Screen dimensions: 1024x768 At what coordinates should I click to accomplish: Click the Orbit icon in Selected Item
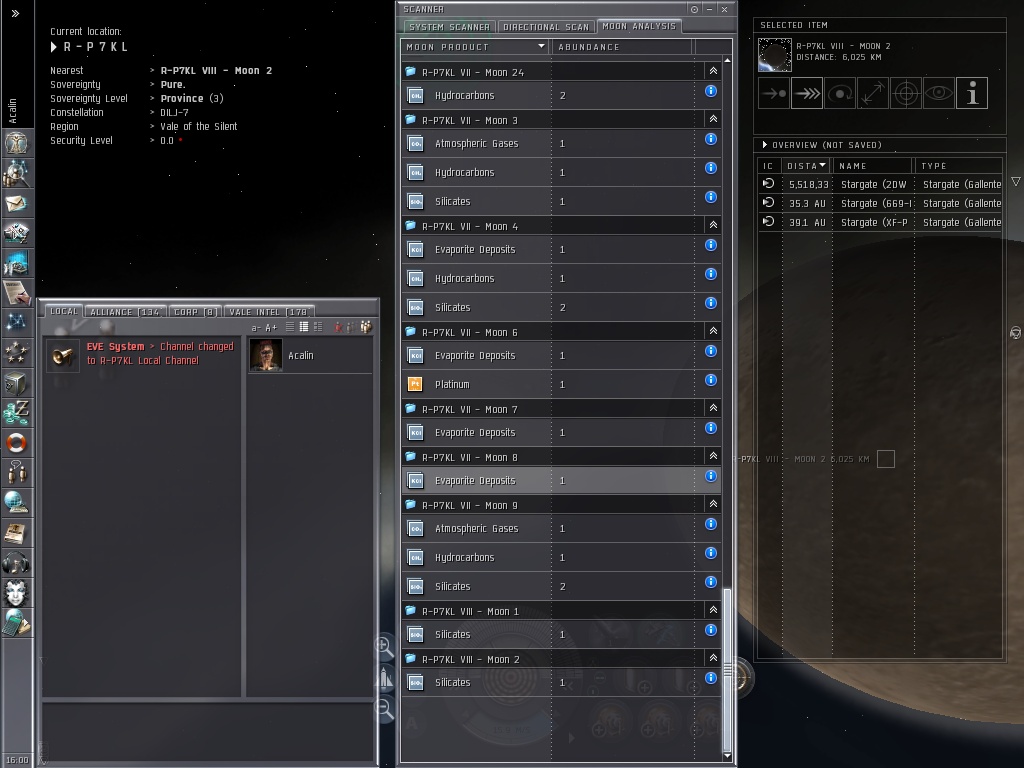coord(840,93)
